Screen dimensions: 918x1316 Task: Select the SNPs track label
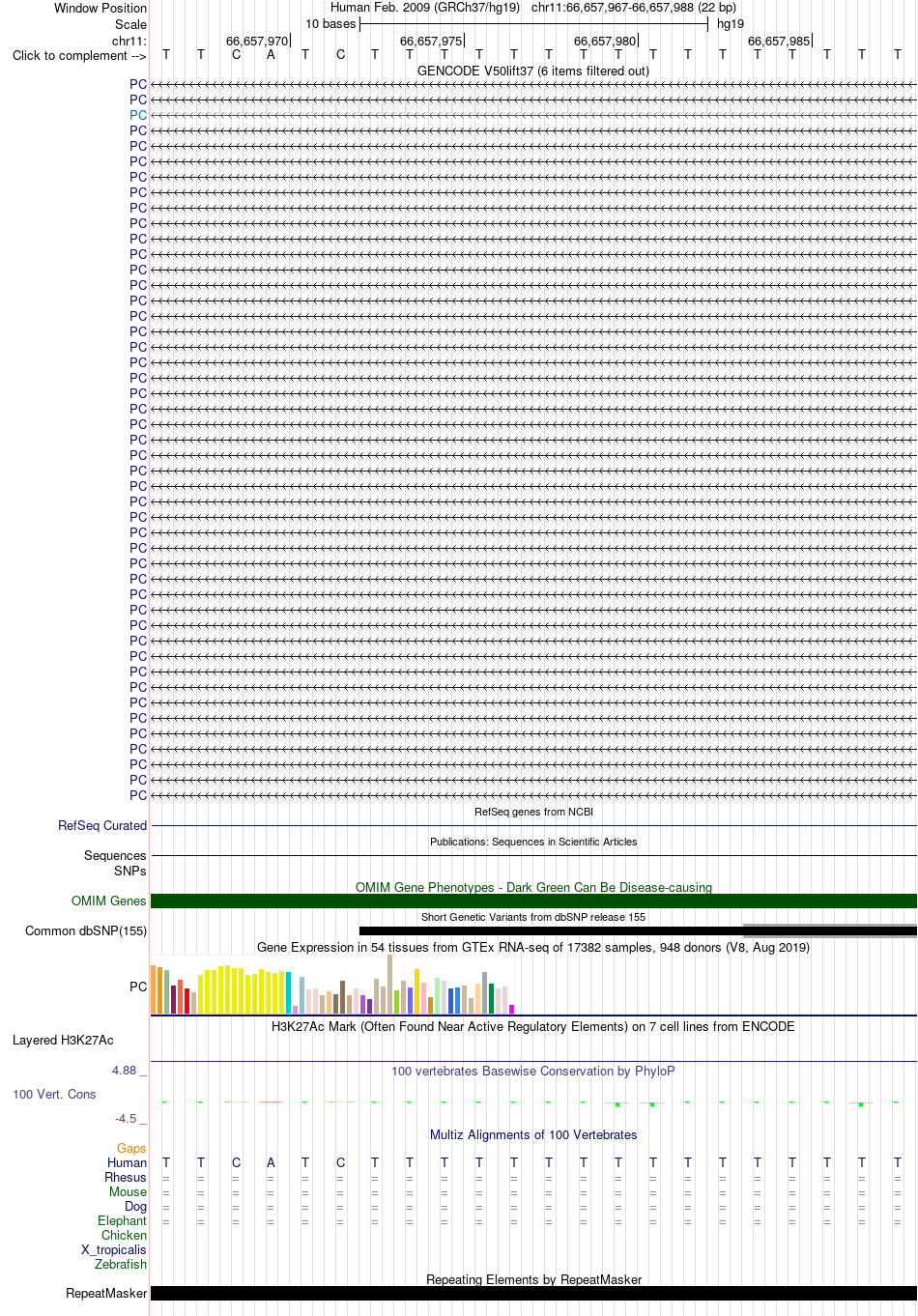tap(129, 871)
